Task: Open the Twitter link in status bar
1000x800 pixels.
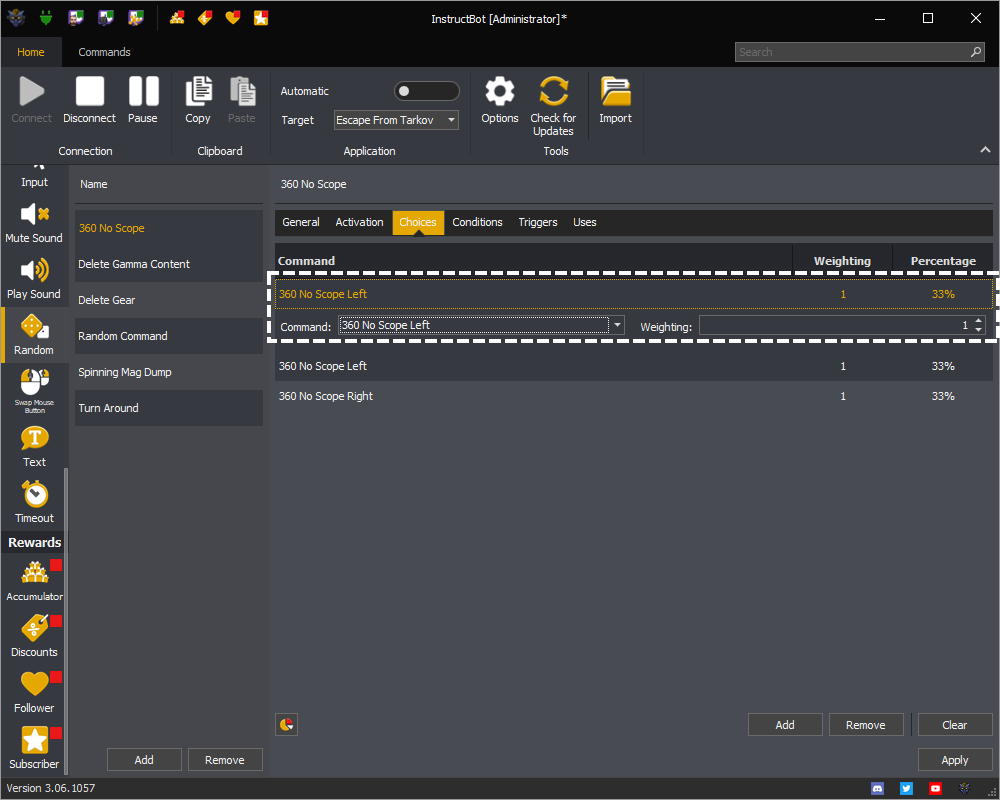Action: [x=906, y=789]
